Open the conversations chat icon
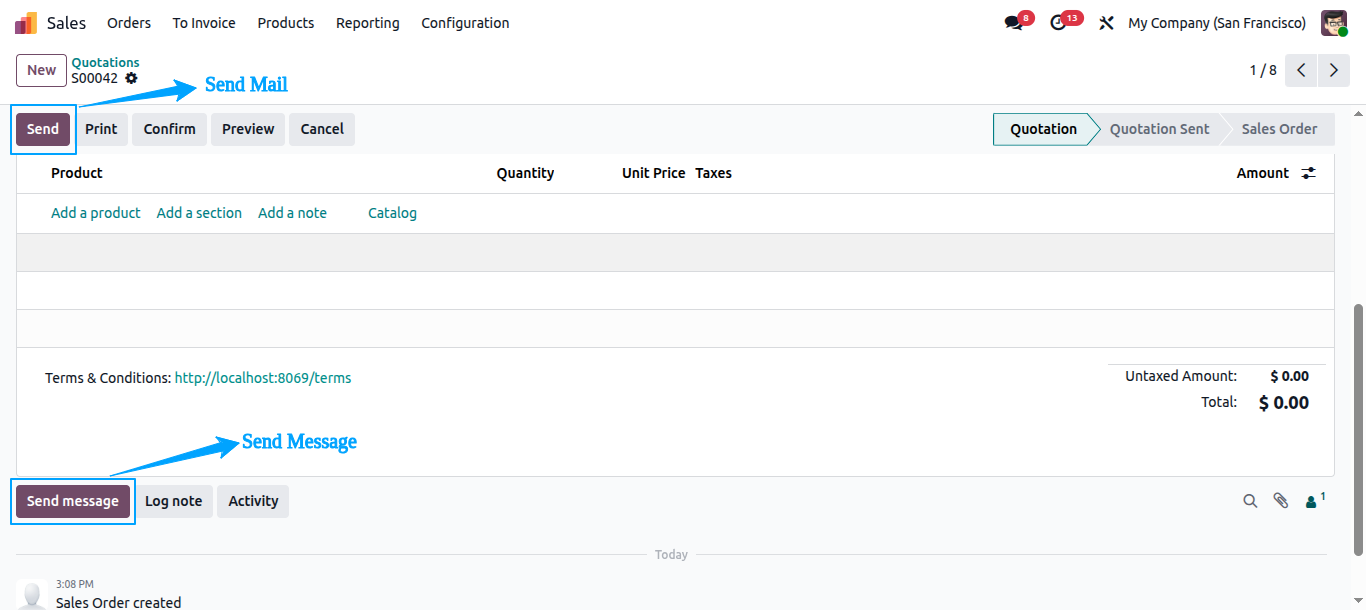This screenshot has height=610, width=1366. click(1013, 23)
